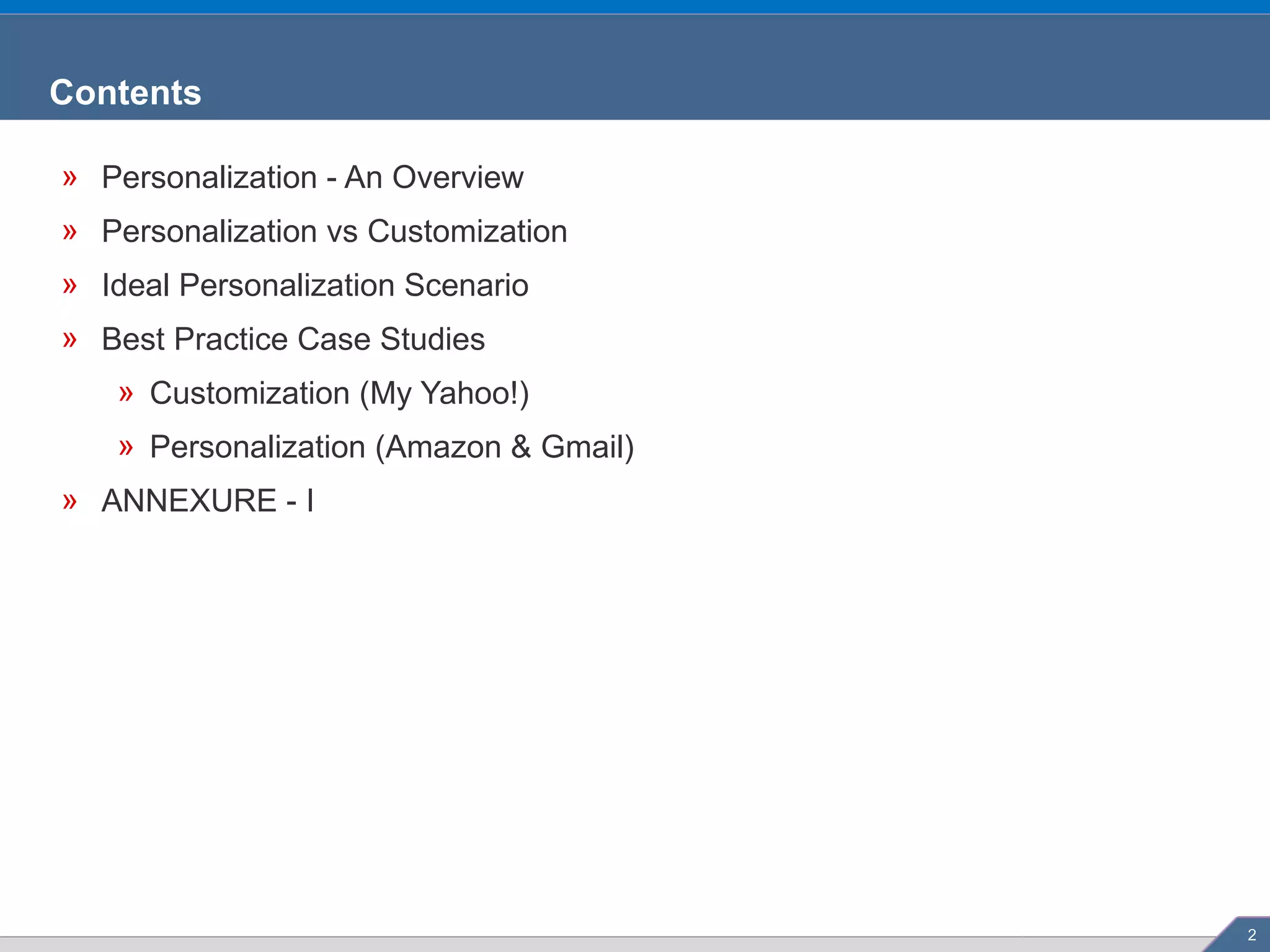
Task: Click bullet marker before Best Practice Case Studies
Action: pos(70,340)
